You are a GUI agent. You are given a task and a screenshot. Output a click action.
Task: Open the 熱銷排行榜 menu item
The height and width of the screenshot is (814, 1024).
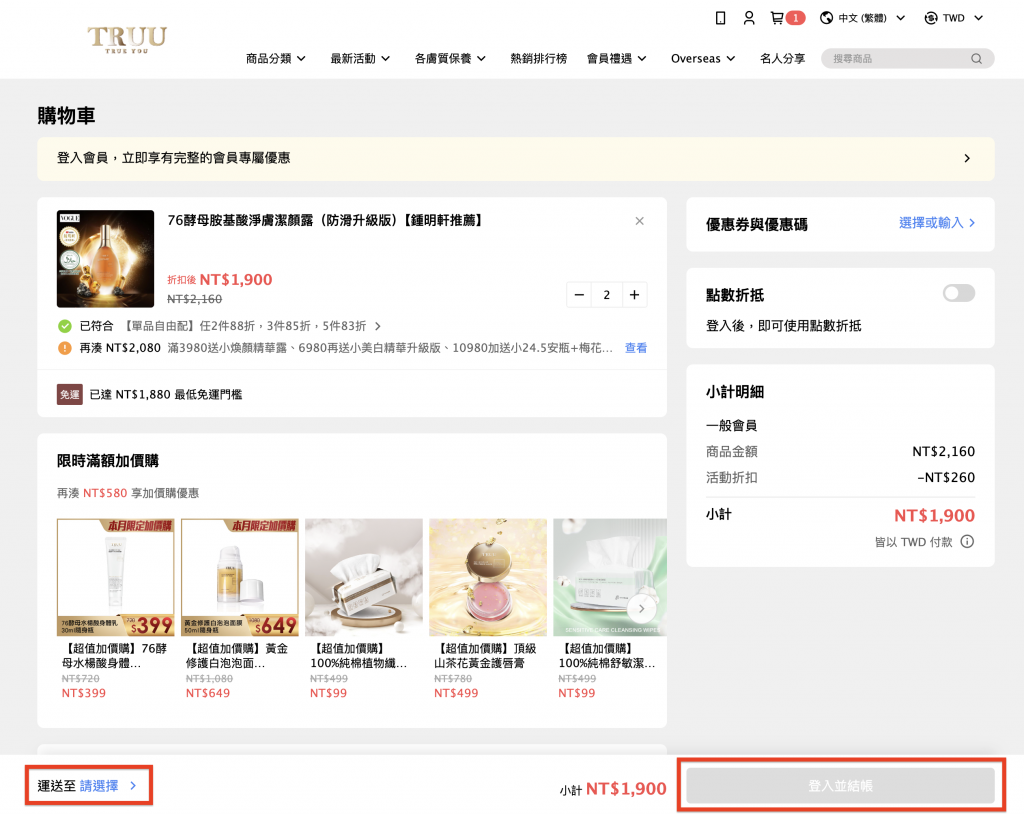(538, 59)
